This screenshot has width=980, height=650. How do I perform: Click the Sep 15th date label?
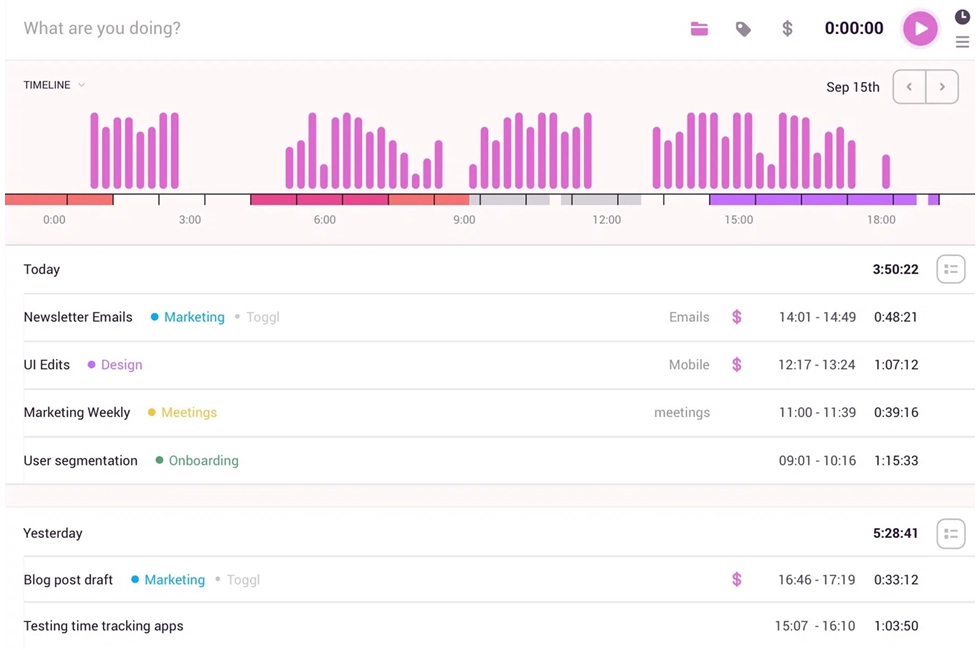853,87
